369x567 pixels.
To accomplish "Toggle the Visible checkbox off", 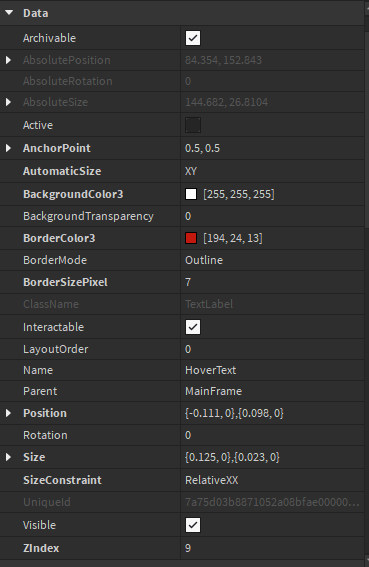I will 193,525.
